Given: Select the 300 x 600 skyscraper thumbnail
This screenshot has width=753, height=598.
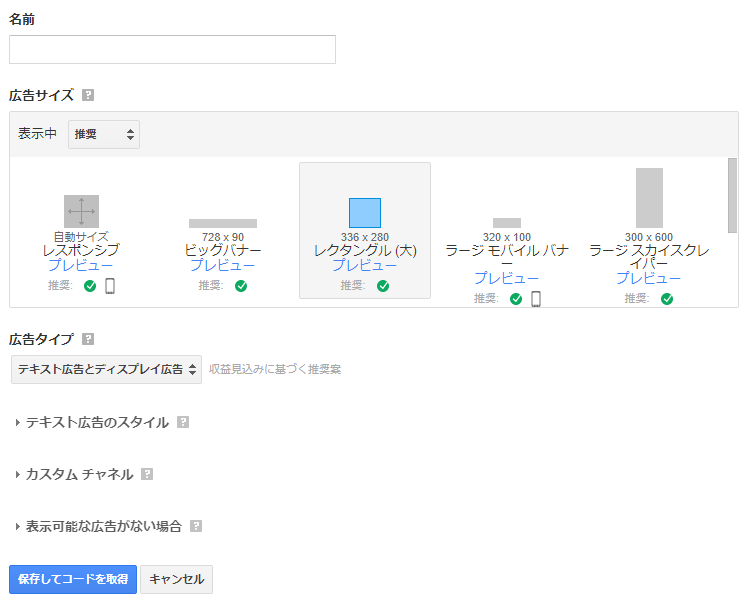Looking at the screenshot, I should pyautogui.click(x=649, y=198).
